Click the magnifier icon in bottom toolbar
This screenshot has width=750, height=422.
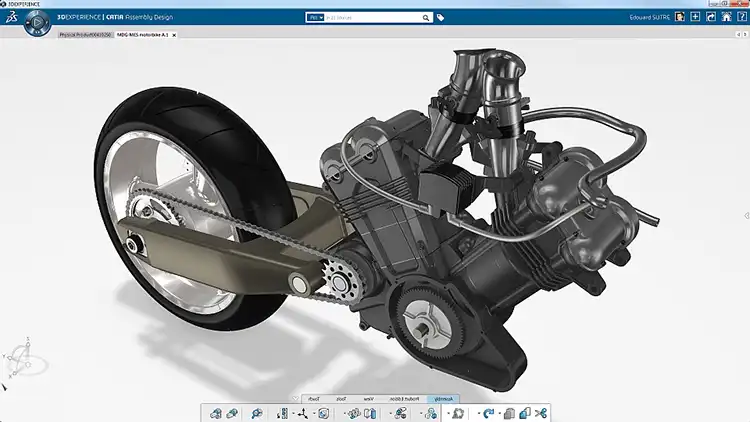point(256,412)
